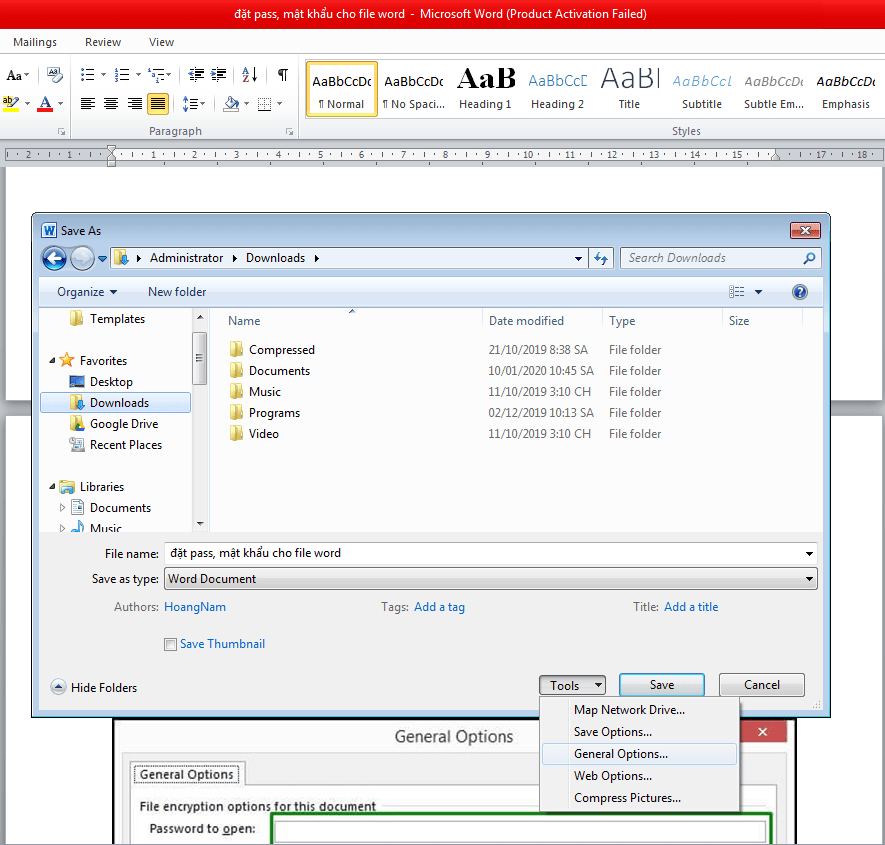
Task: Select Recent Places in navigation pane
Action: 116,445
